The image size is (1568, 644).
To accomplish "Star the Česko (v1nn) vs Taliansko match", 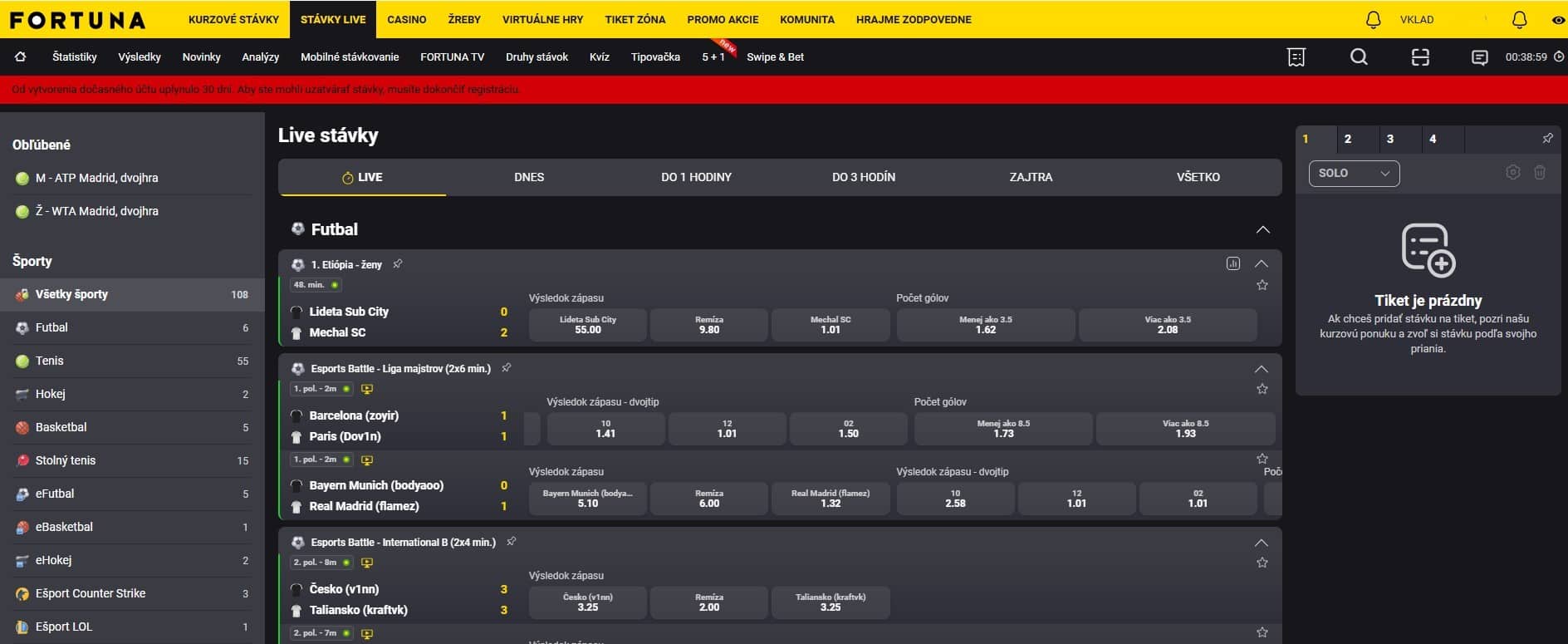I will [x=1262, y=563].
